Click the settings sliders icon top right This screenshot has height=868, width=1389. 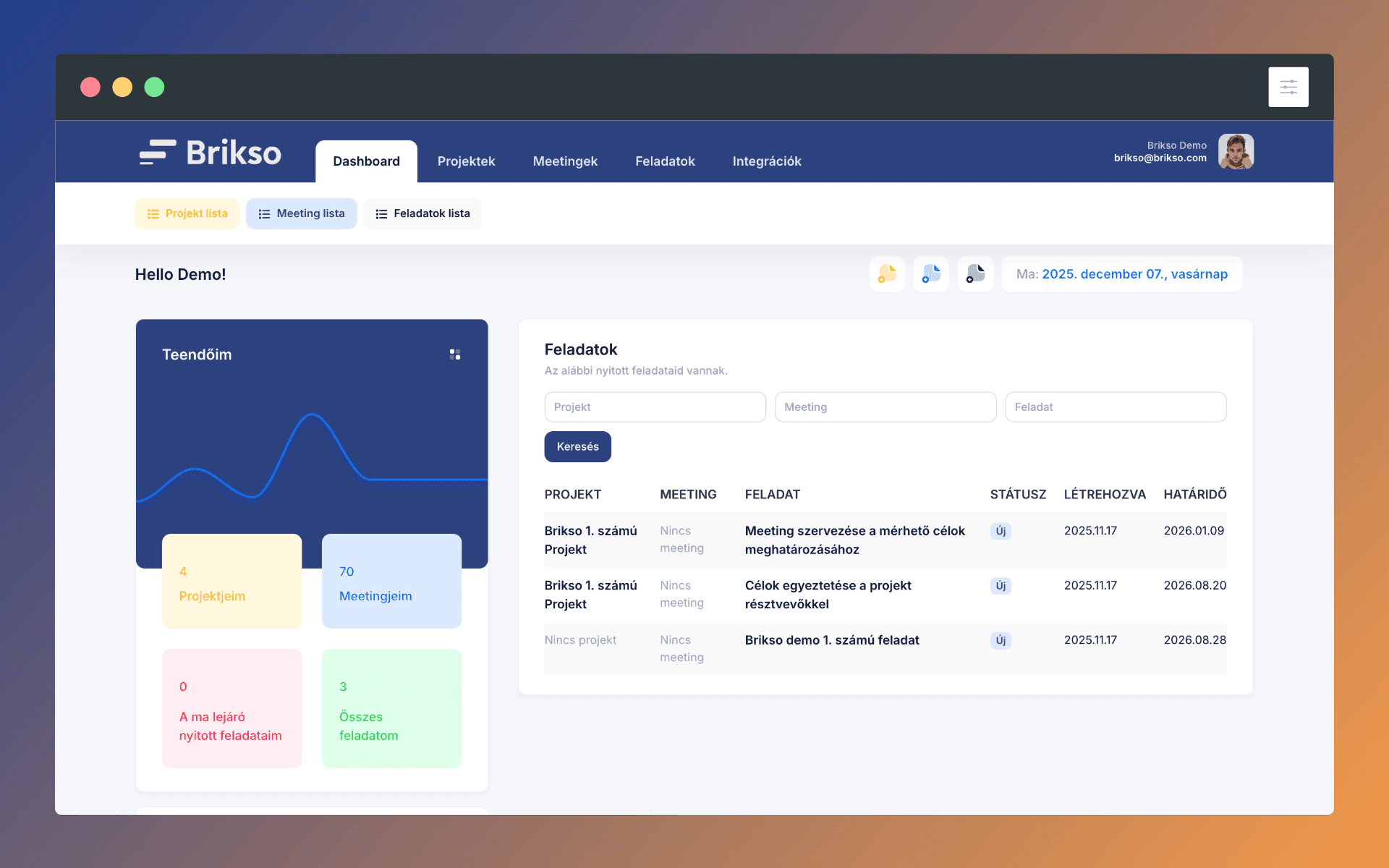coord(1288,88)
